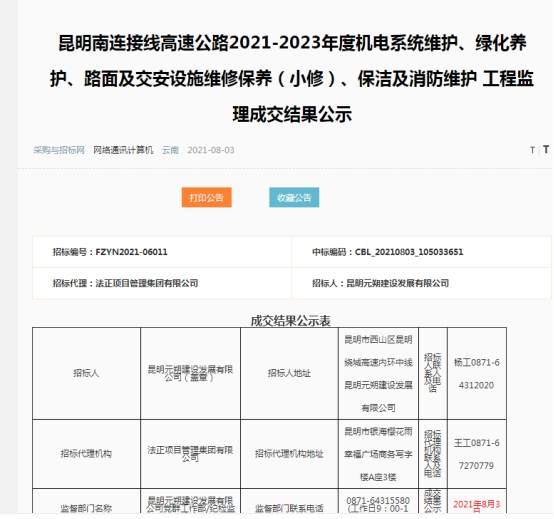Viewport: 554px width, 519px height.
Task: Click 法正项目管理集团有限公司 in the agency info row
Action: tap(147, 283)
